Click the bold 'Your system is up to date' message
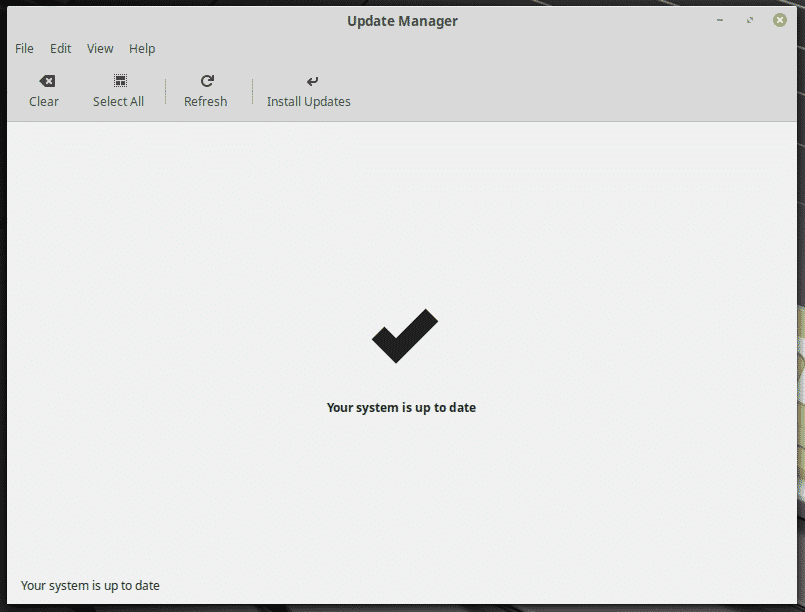805x612 pixels. click(x=401, y=408)
